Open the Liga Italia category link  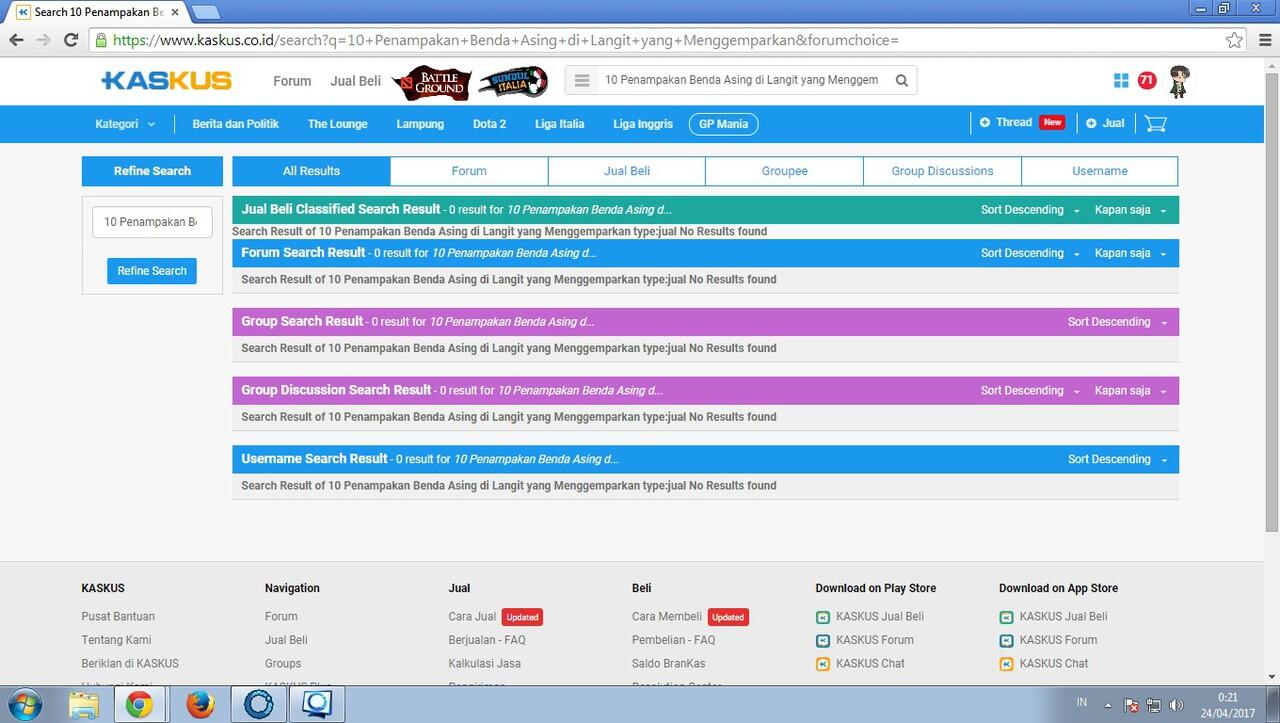[559, 124]
